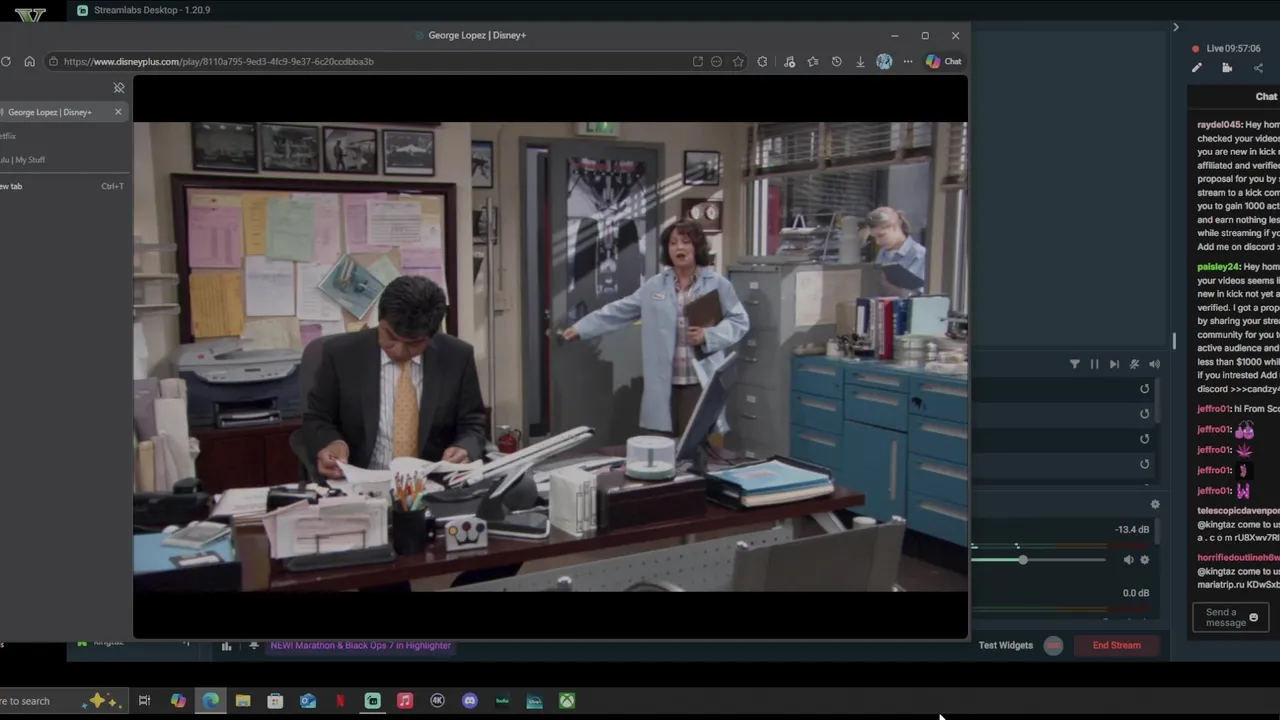
Task: Click Test Widgets
Action: point(1005,645)
